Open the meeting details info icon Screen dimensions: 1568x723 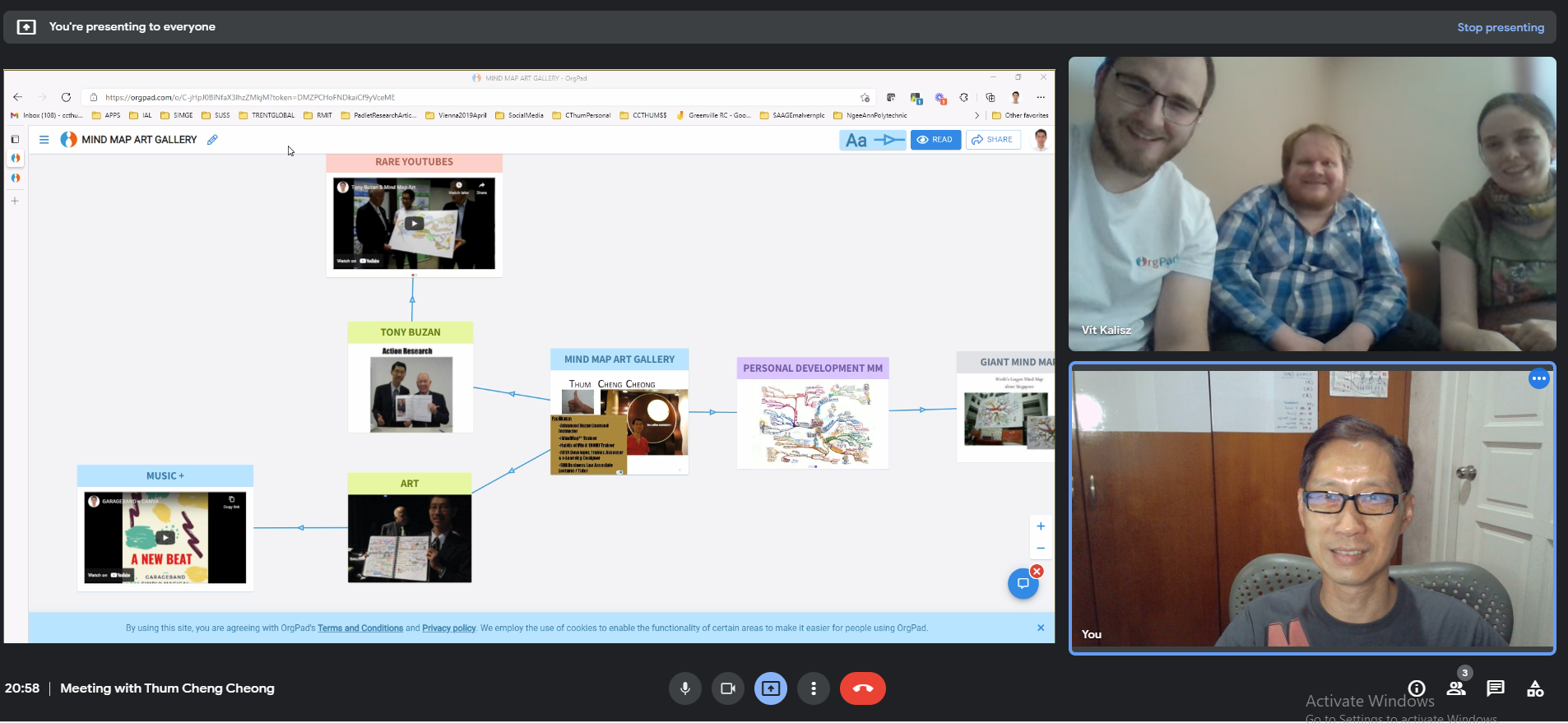pos(1417,688)
